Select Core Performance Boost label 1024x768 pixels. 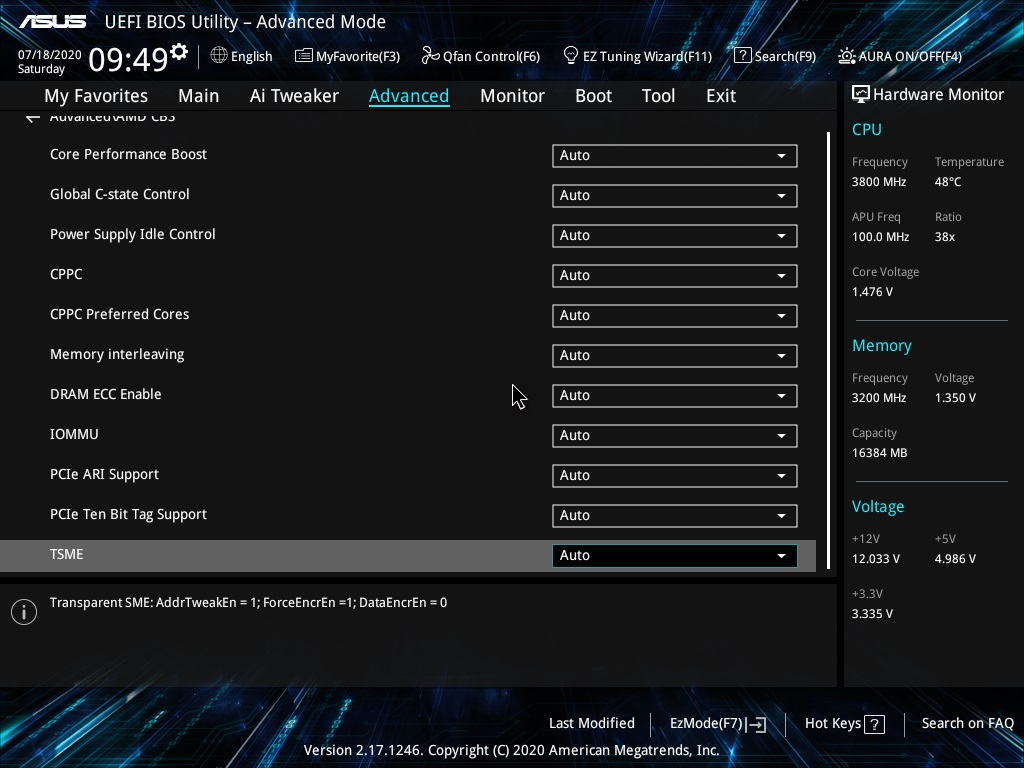point(128,154)
